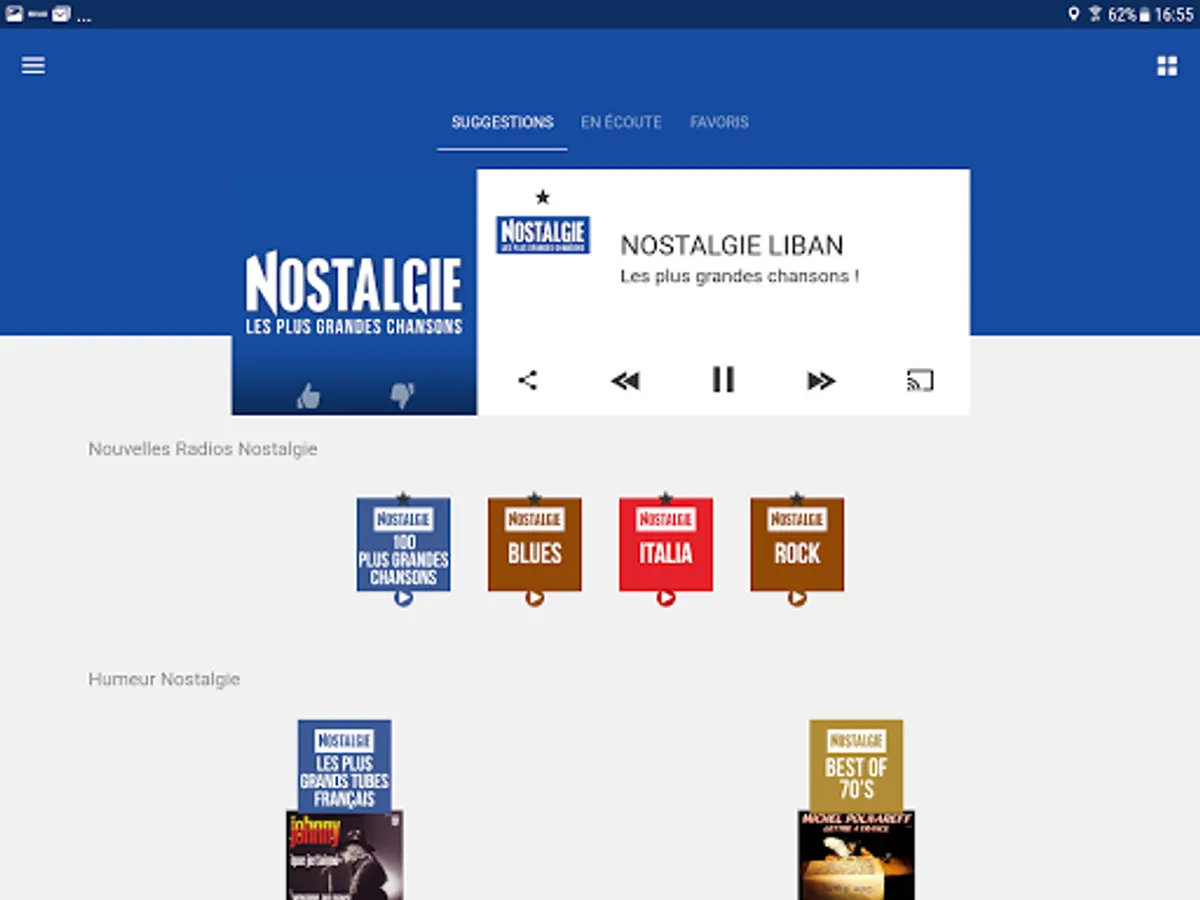Open the Nostalgie Italia radio tile
The width and height of the screenshot is (1200, 900).
666,545
